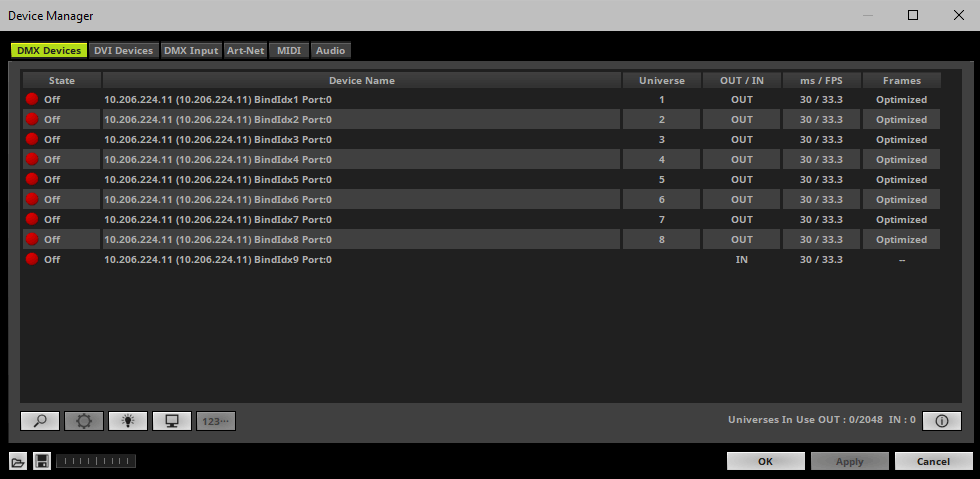Screen dimensions: 980x479
Task: Sort by State column header
Action: coord(62,80)
